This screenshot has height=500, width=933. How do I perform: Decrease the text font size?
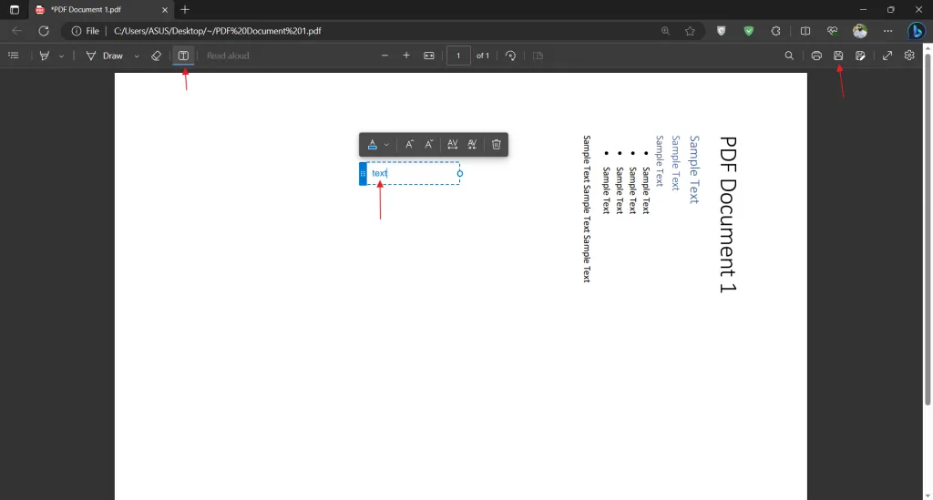pyautogui.click(x=429, y=144)
